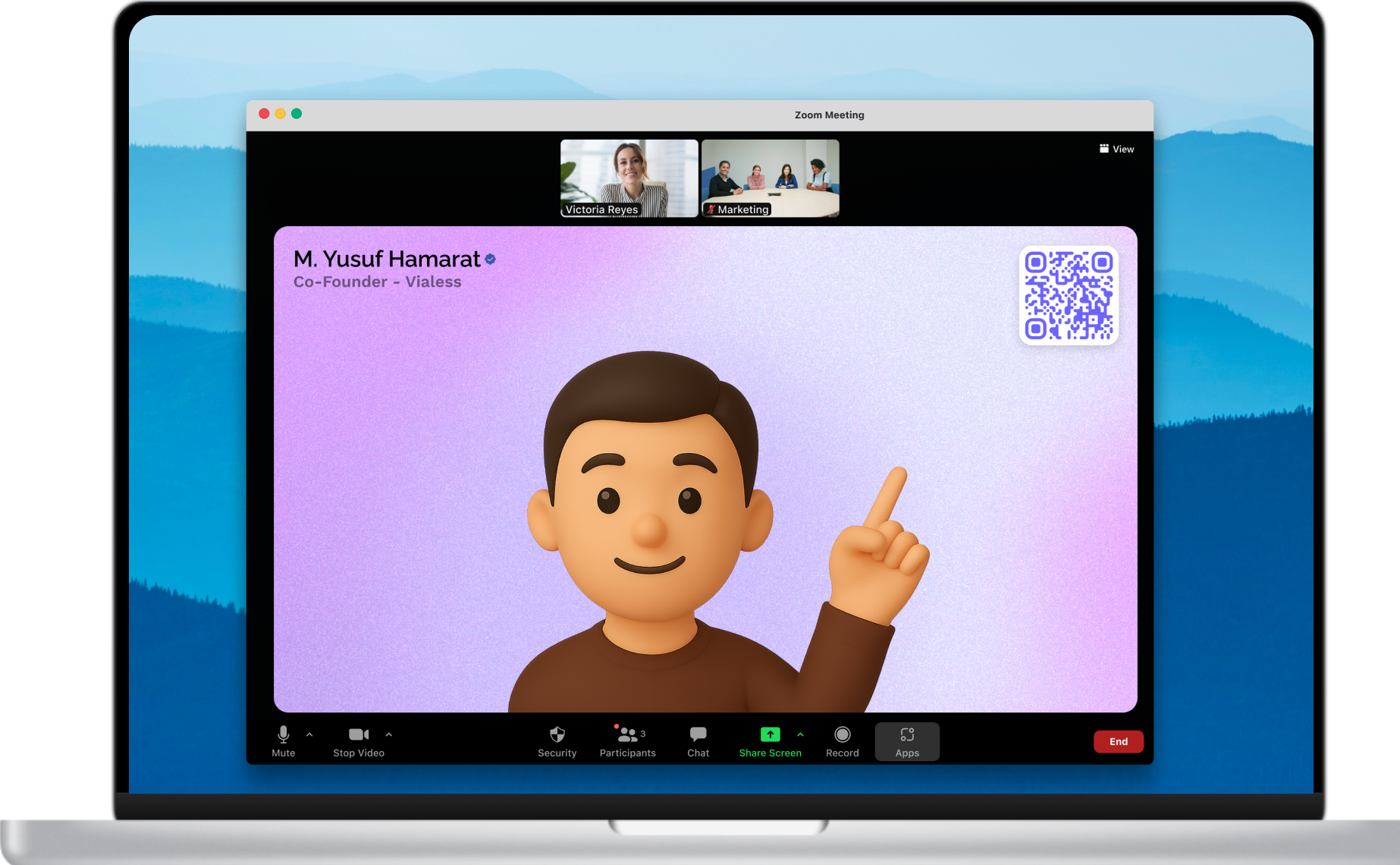Image resolution: width=1400 pixels, height=865 pixels.
Task: Stop the video camera
Action: point(359,741)
